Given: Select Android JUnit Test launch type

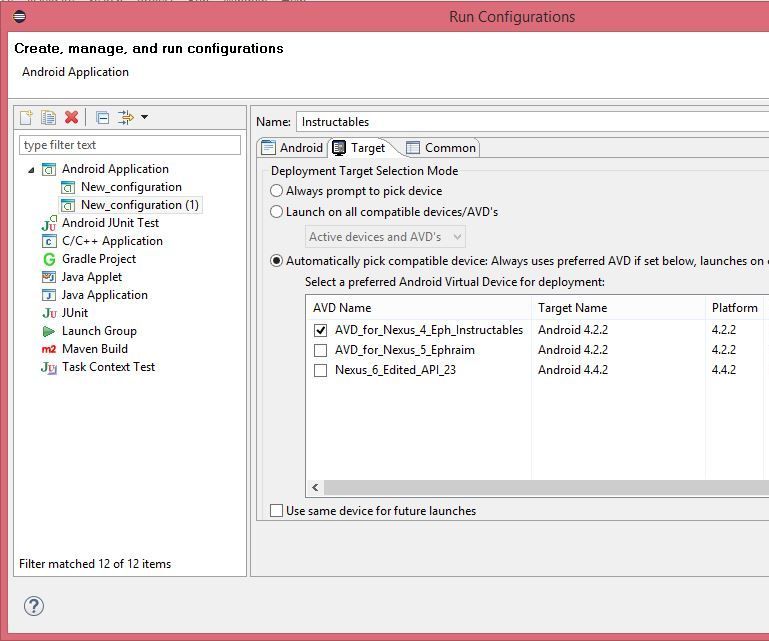Looking at the screenshot, I should 110,223.
